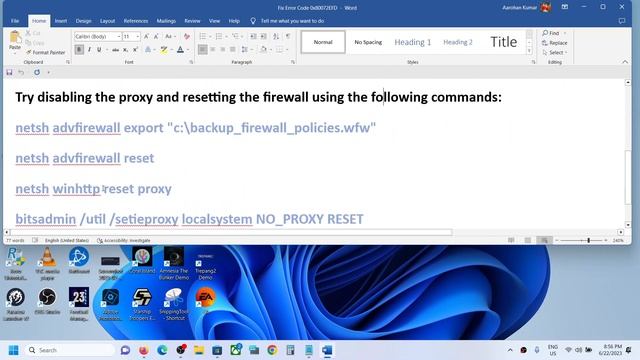Viewport: 640px width, 360px height.
Task: Click the Multilevel List icon
Action: point(236,36)
